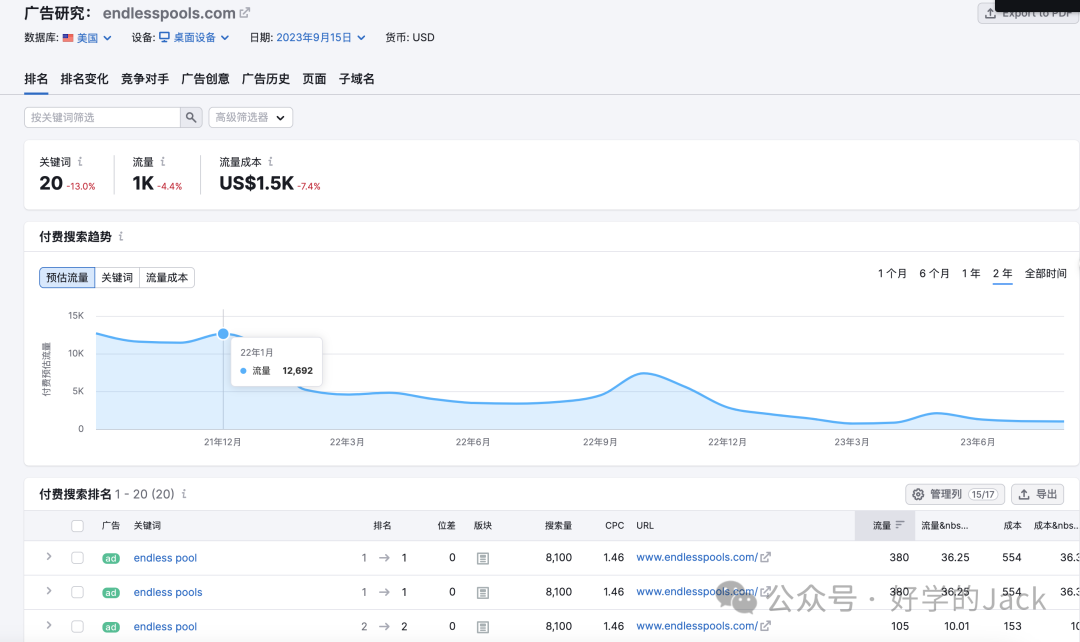Set chart range to 1 个月
Screen dimensions: 1080x642
(x=892, y=273)
